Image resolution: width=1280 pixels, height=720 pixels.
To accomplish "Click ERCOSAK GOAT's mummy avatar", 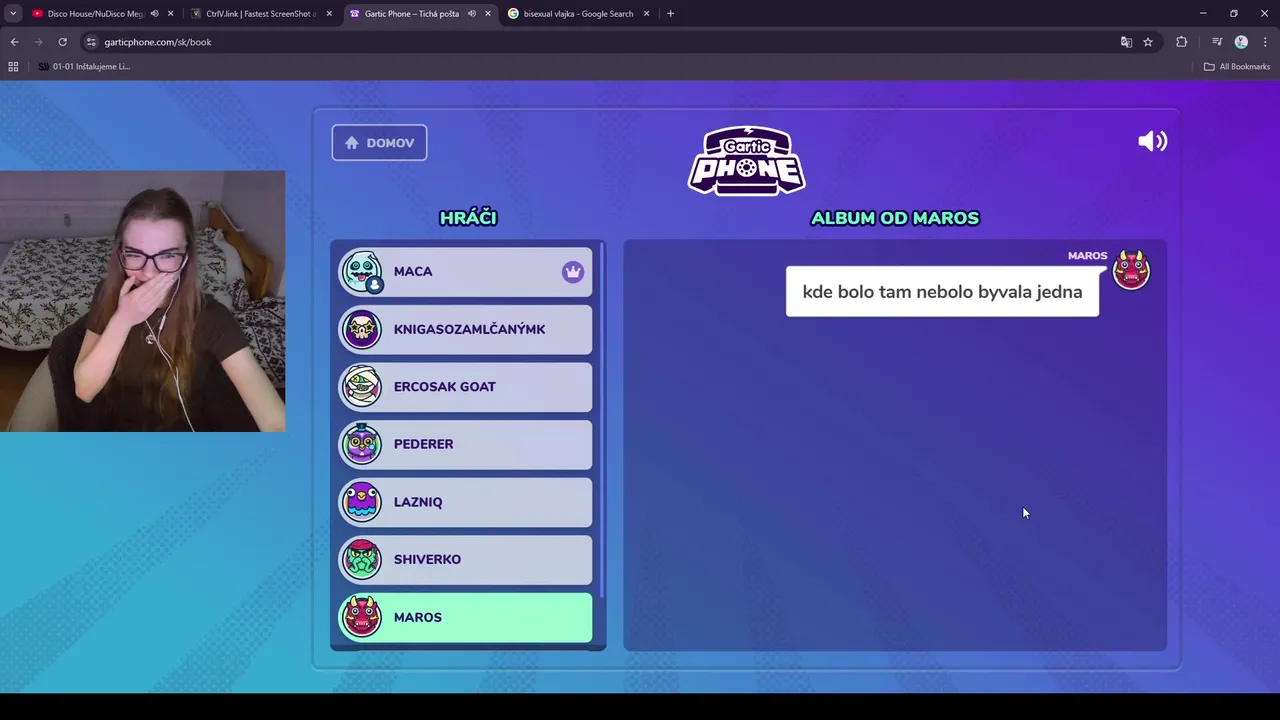I will pyautogui.click(x=362, y=387).
